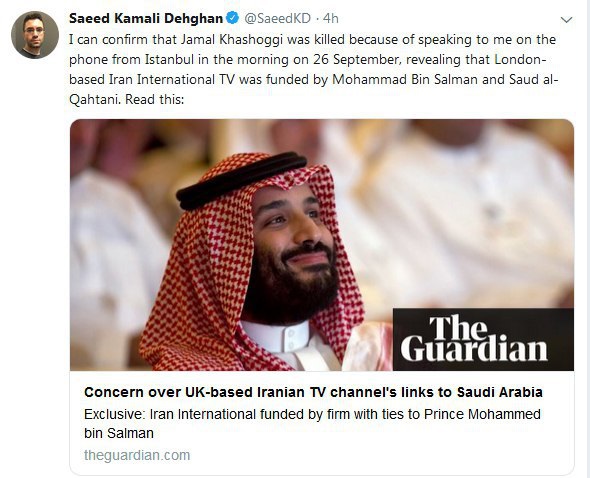Click headline 'Concern over UK-based Iranian TV channel's links'
The image size is (590, 478).
point(313,392)
